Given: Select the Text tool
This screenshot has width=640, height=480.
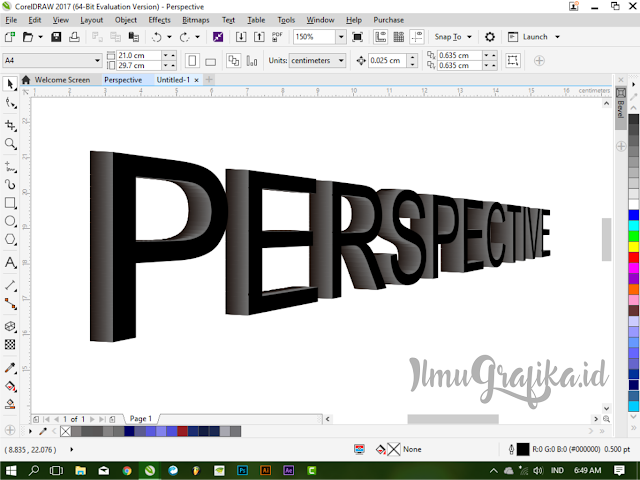Looking at the screenshot, I should pos(10,262).
